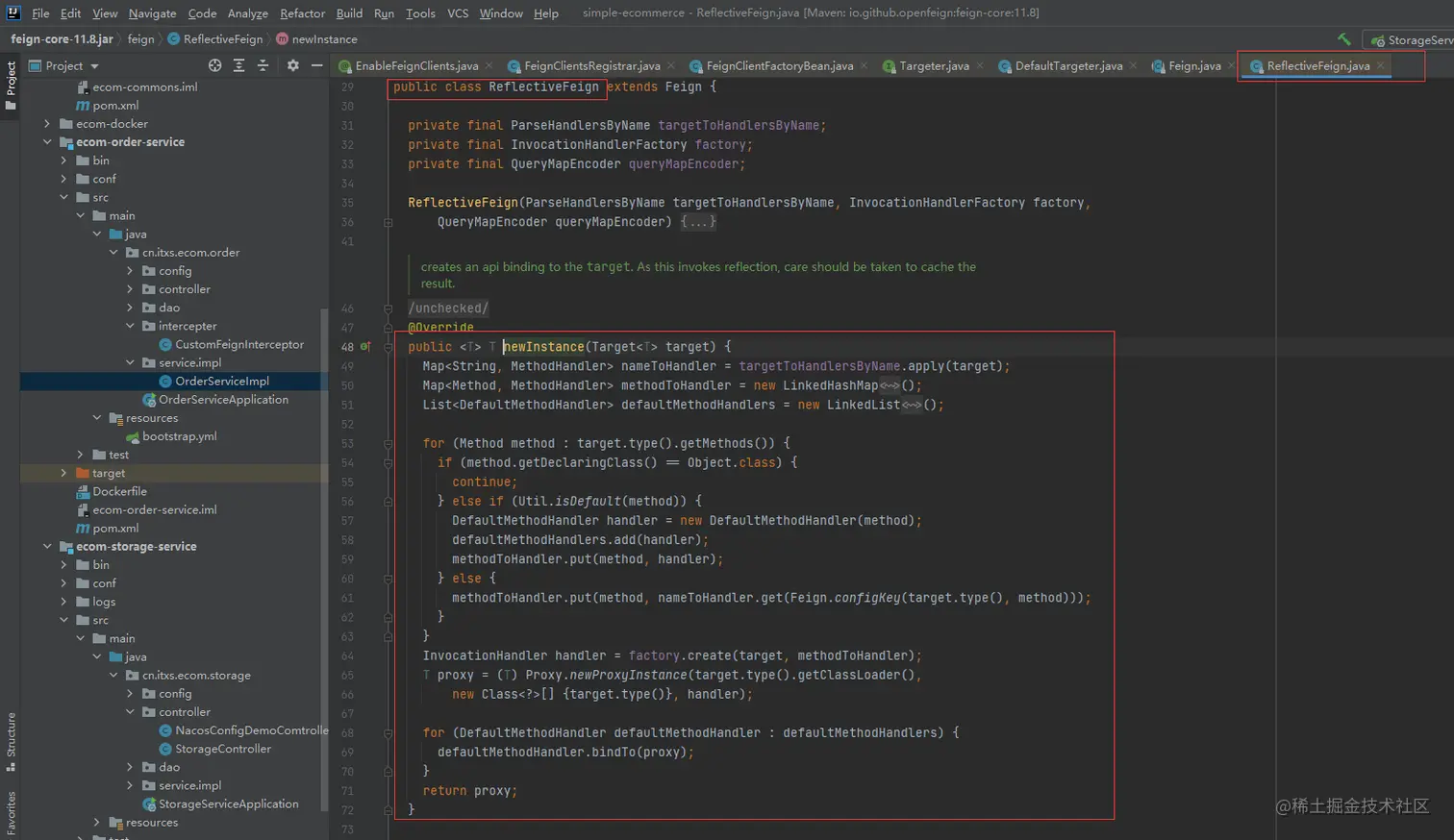Expand the bin folder under ecom-order-service
The width and height of the screenshot is (1454, 840).
[x=63, y=161]
